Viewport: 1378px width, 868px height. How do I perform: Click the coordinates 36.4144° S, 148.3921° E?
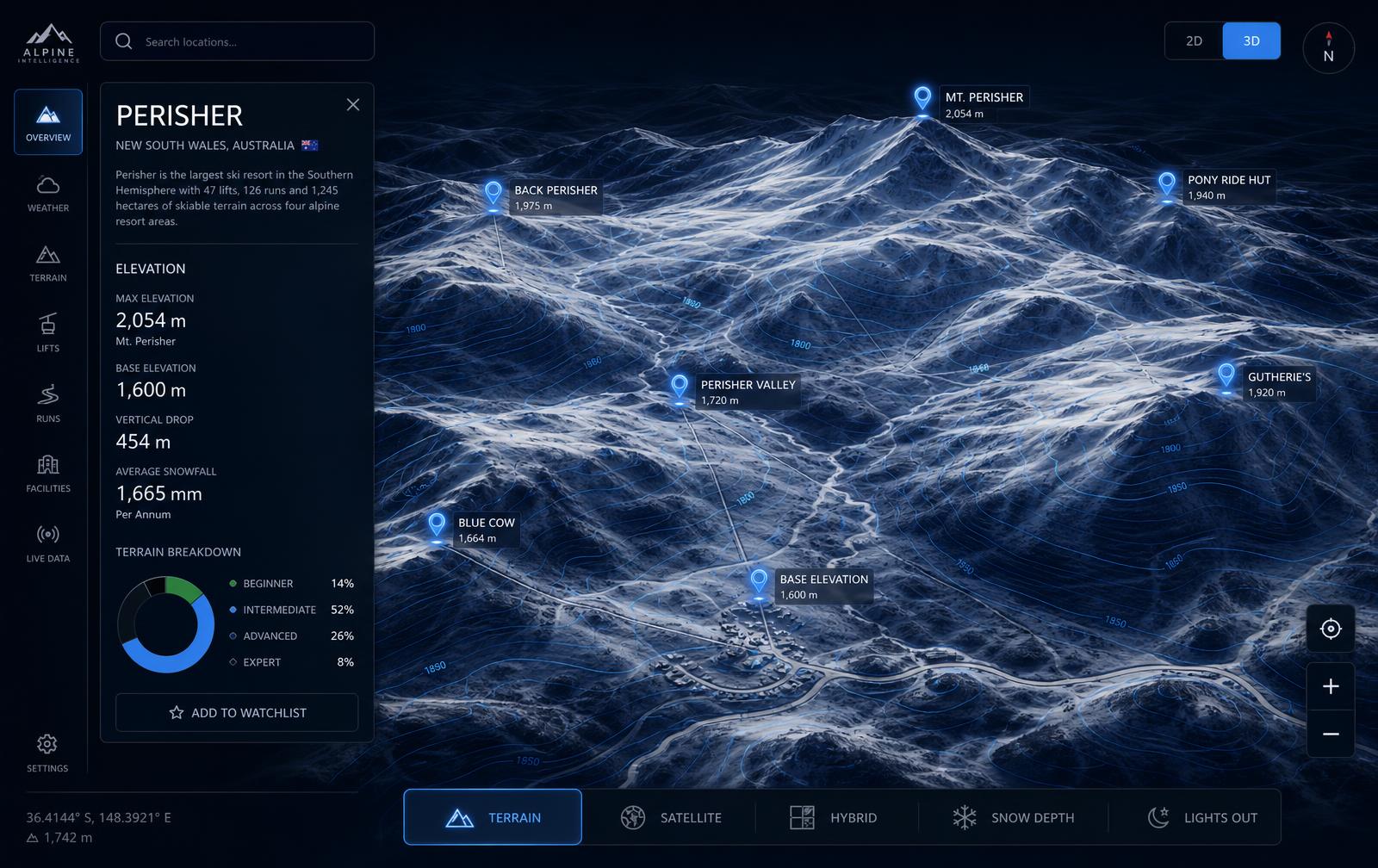[98, 817]
